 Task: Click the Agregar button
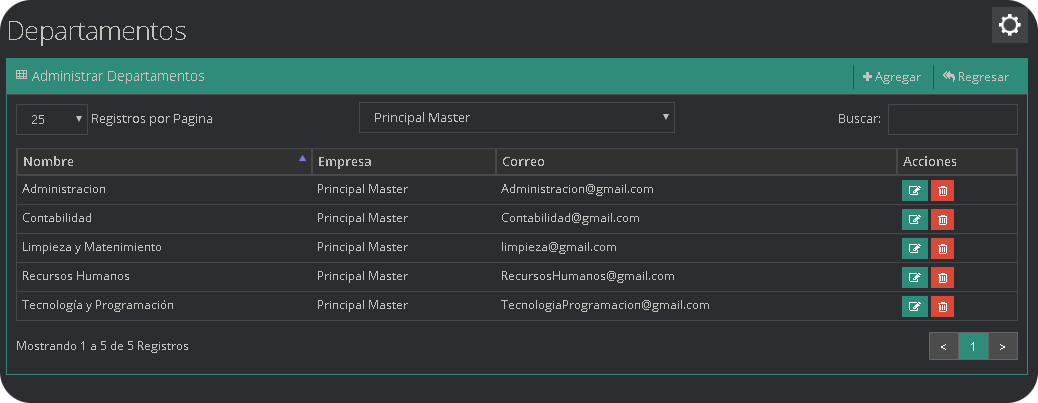[892, 77]
